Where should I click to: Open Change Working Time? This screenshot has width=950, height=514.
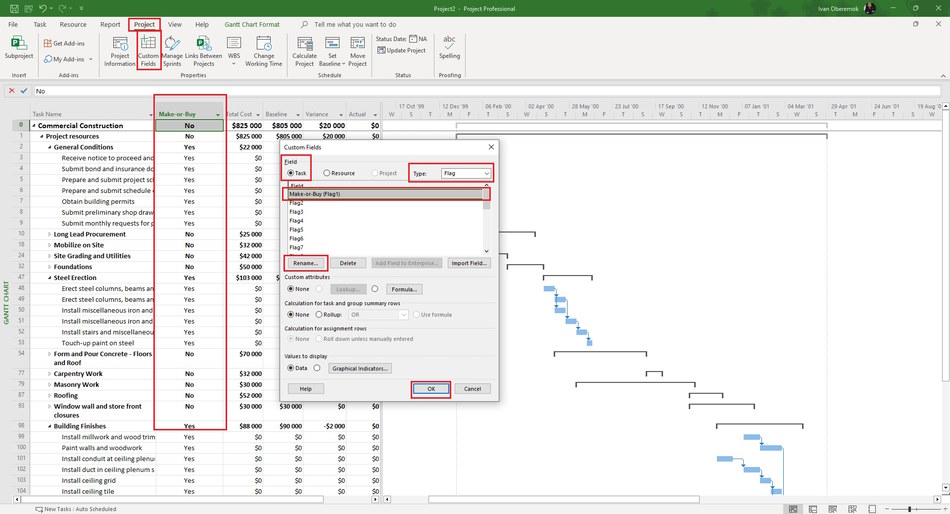click(x=264, y=51)
